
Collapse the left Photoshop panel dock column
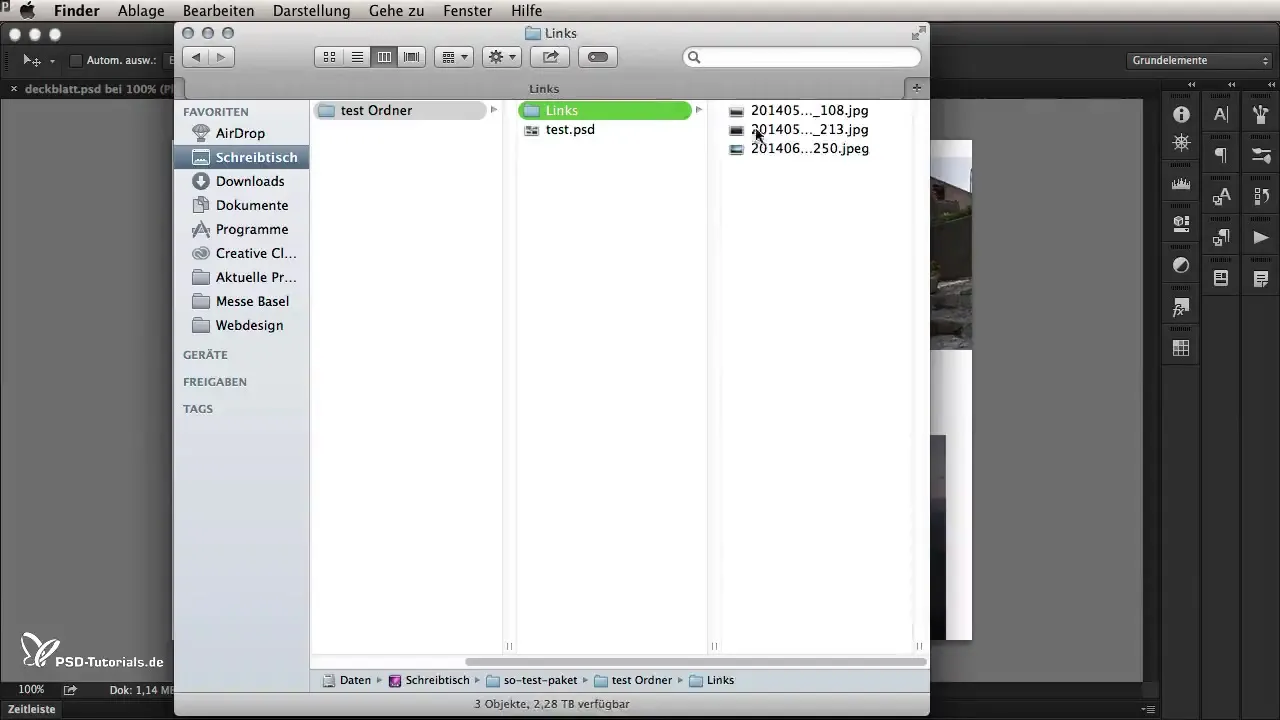tap(1192, 84)
